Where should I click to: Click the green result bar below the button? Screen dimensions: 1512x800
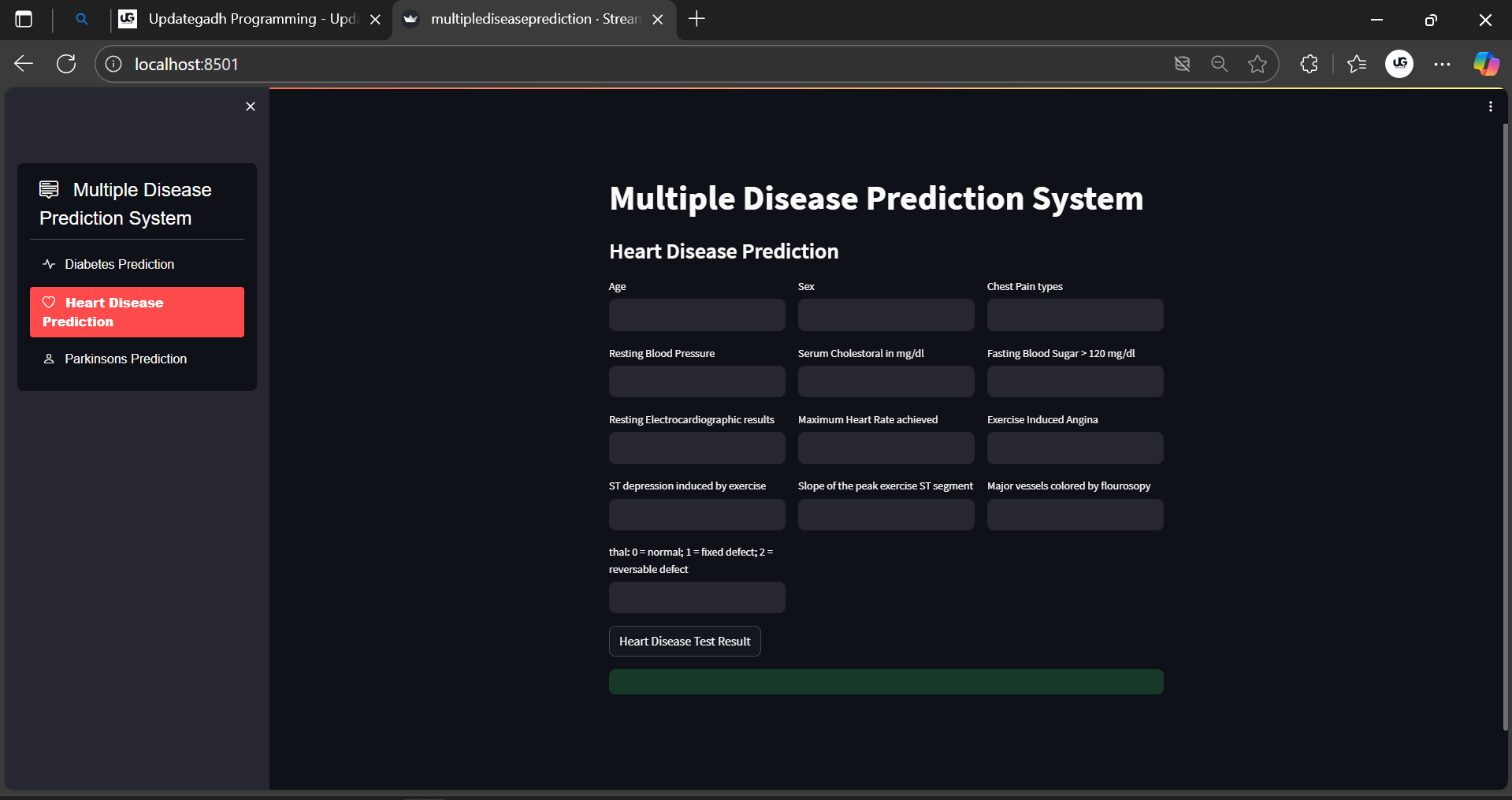tap(886, 681)
